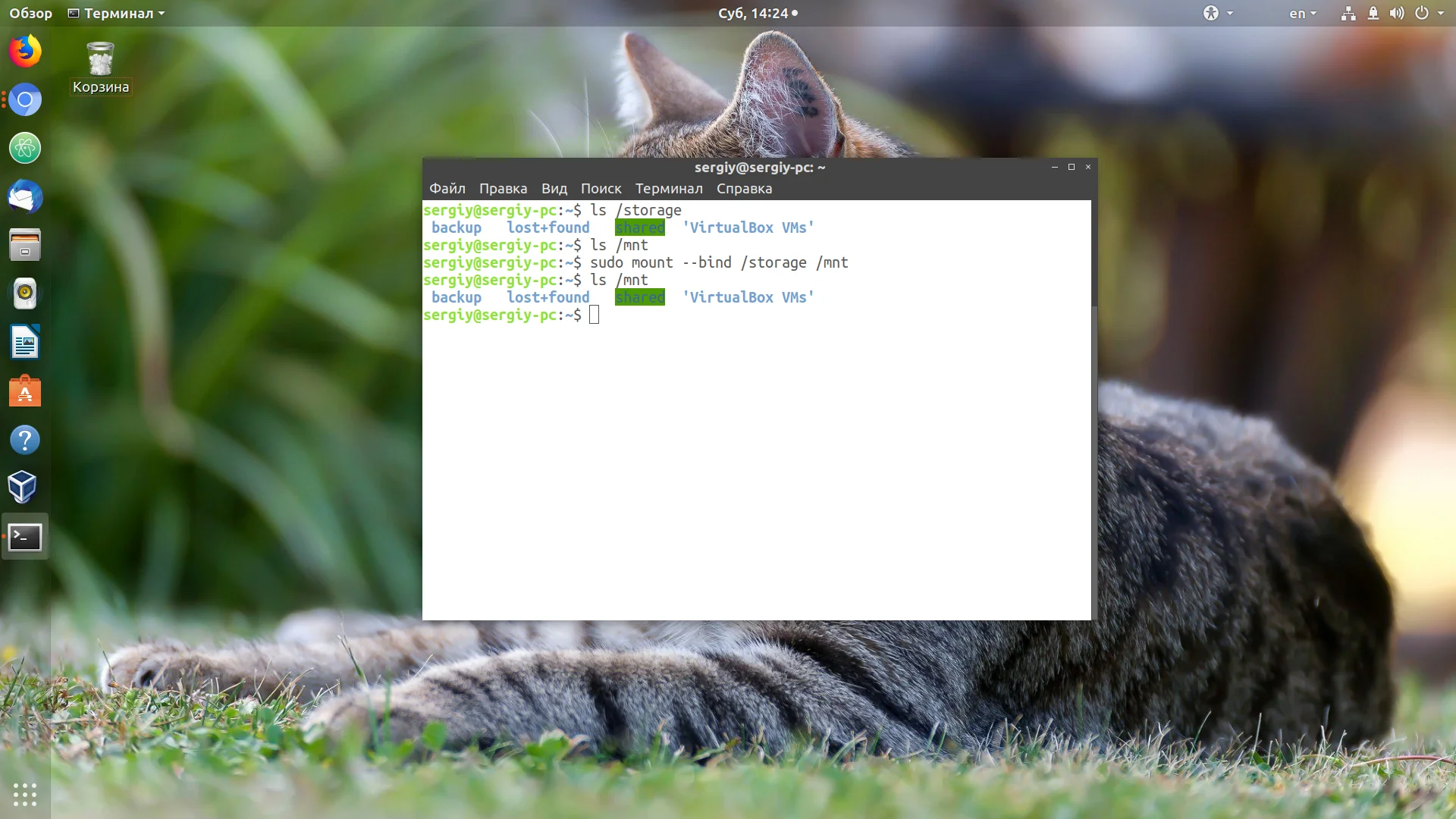Click Обзор activities button
This screenshot has height=819, width=1456.
pos(31,14)
